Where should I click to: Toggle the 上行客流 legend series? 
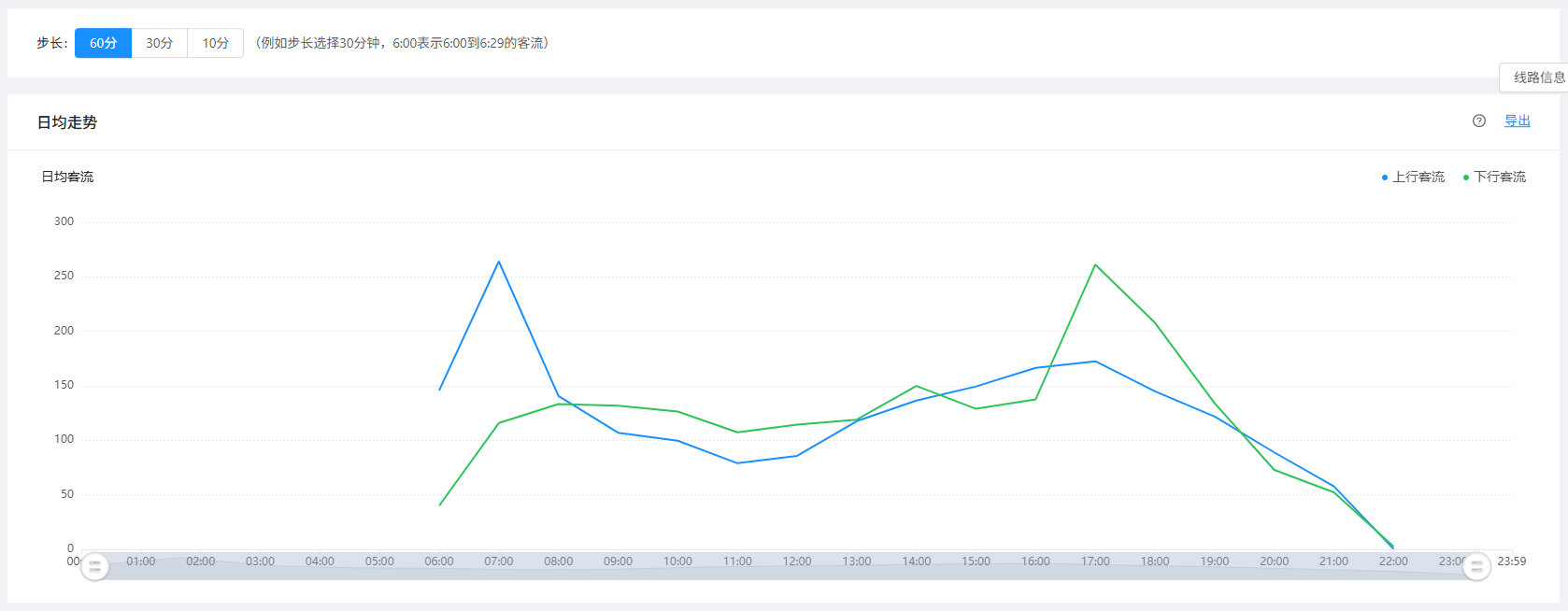point(1413,177)
